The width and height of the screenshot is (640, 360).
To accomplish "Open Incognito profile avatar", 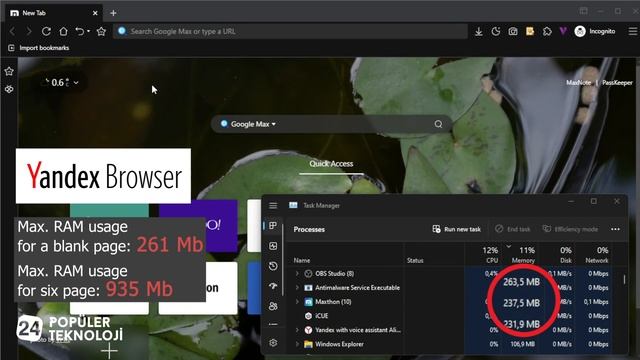I will pyautogui.click(x=580, y=31).
